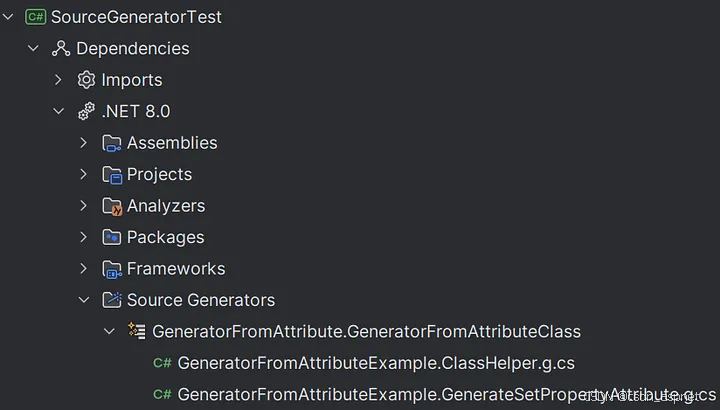
Task: Click the Frameworks folder icon
Action: 112,269
